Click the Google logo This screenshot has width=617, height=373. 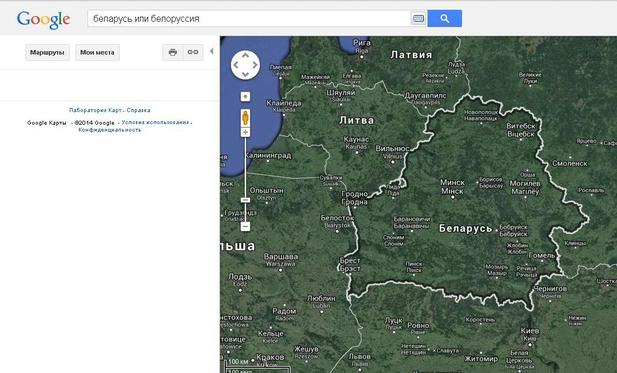point(43,19)
